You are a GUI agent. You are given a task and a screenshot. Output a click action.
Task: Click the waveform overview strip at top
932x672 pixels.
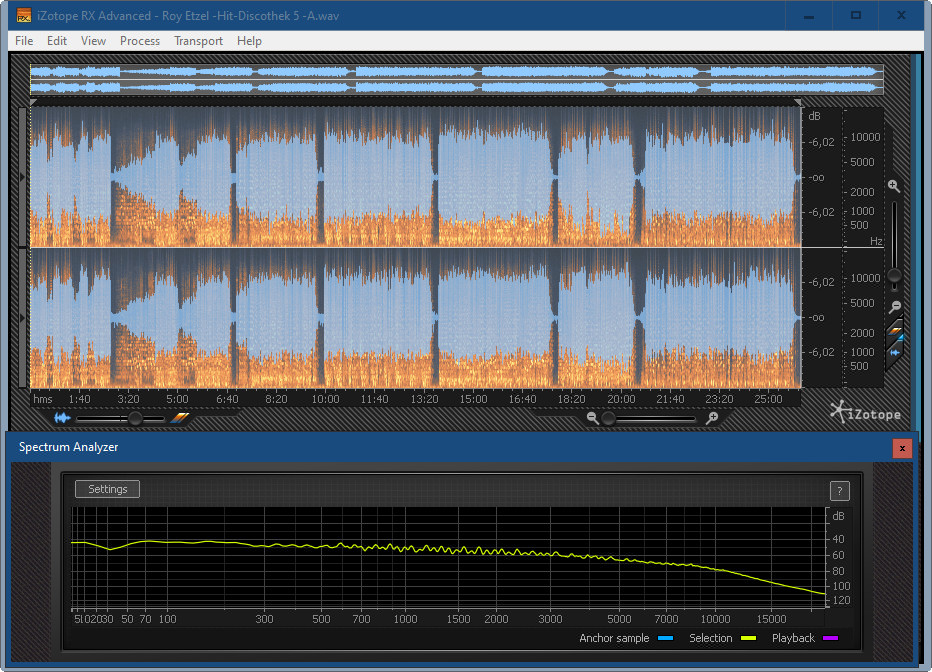pos(456,80)
